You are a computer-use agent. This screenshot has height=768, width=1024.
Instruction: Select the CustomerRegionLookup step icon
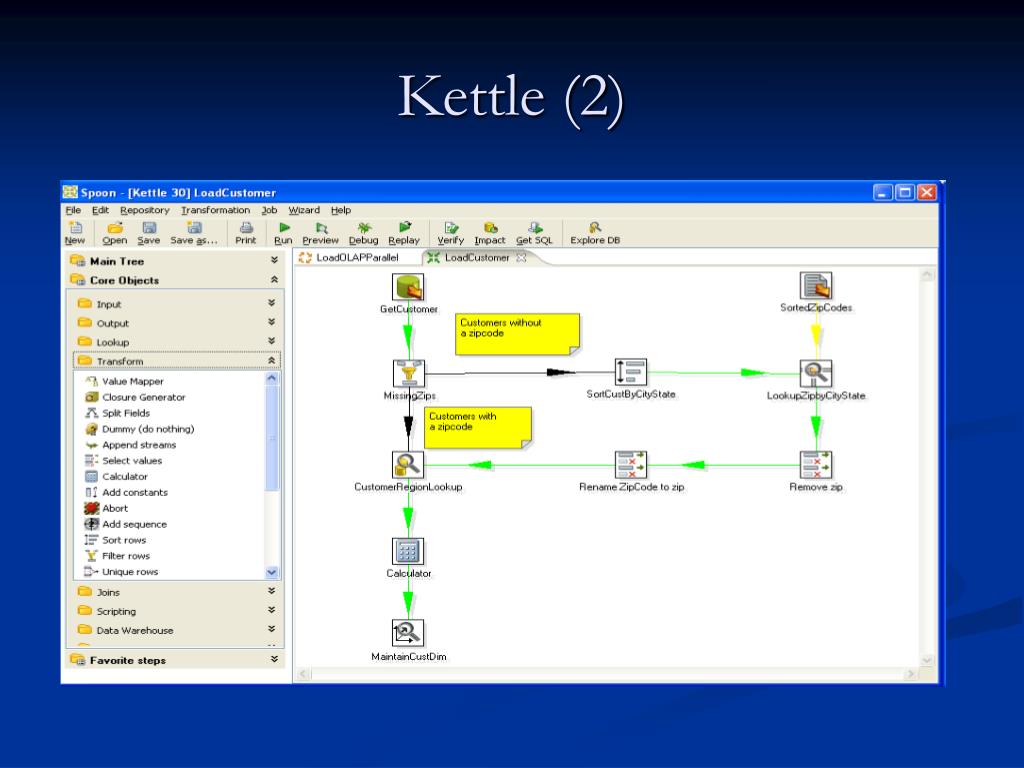(408, 465)
